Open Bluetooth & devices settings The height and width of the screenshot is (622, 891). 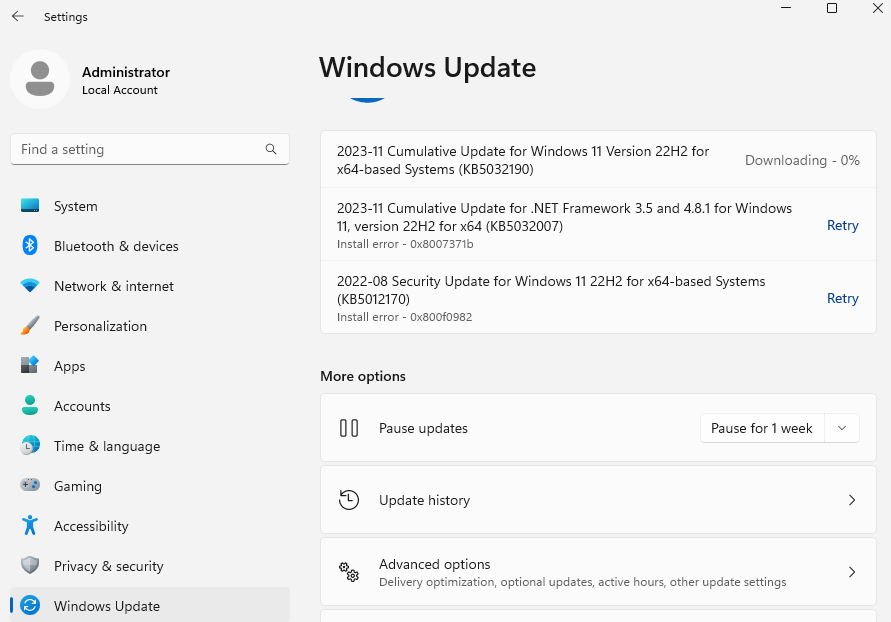click(29, 246)
